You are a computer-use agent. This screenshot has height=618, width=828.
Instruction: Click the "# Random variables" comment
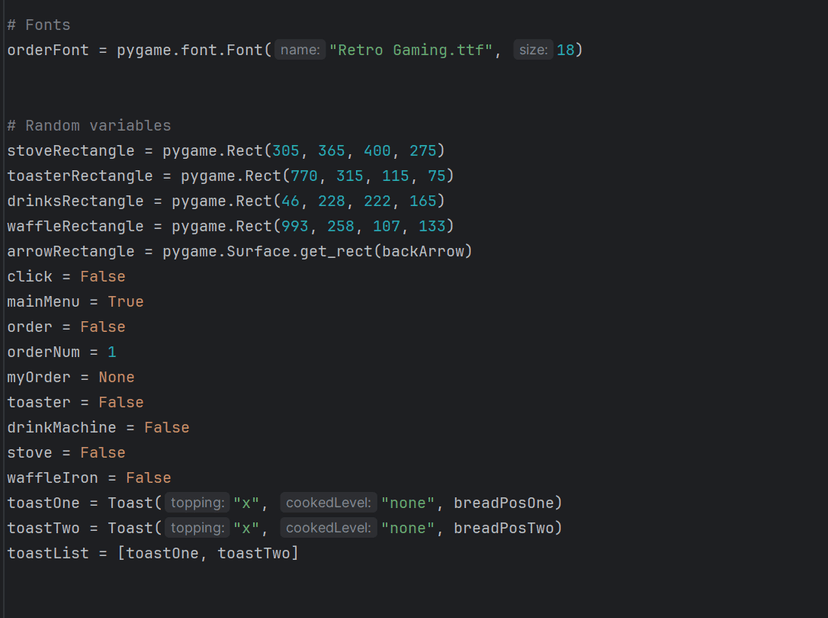click(x=89, y=126)
